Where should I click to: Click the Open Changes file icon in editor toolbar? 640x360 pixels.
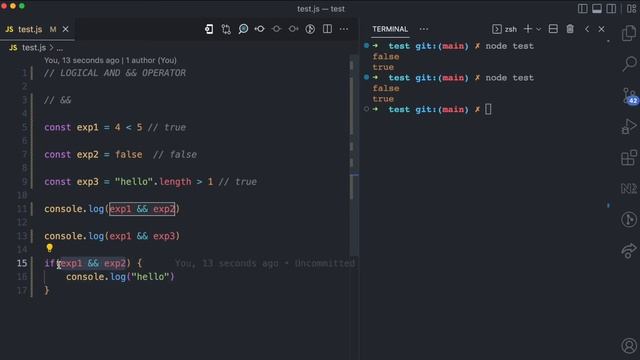point(209,29)
